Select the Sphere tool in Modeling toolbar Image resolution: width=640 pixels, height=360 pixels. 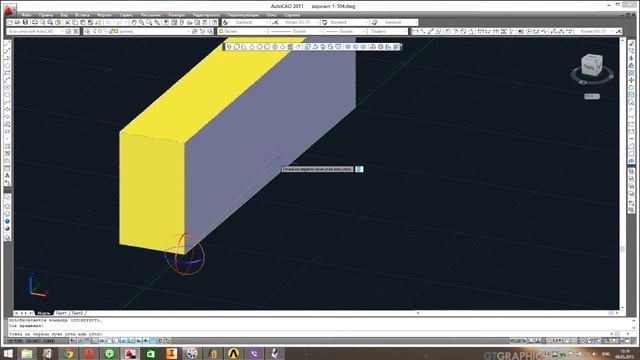pyautogui.click(x=260, y=47)
